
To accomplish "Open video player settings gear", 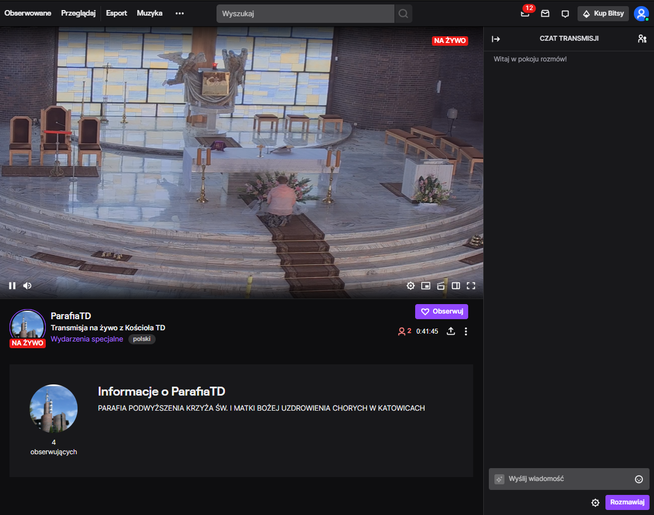I will 410,285.
